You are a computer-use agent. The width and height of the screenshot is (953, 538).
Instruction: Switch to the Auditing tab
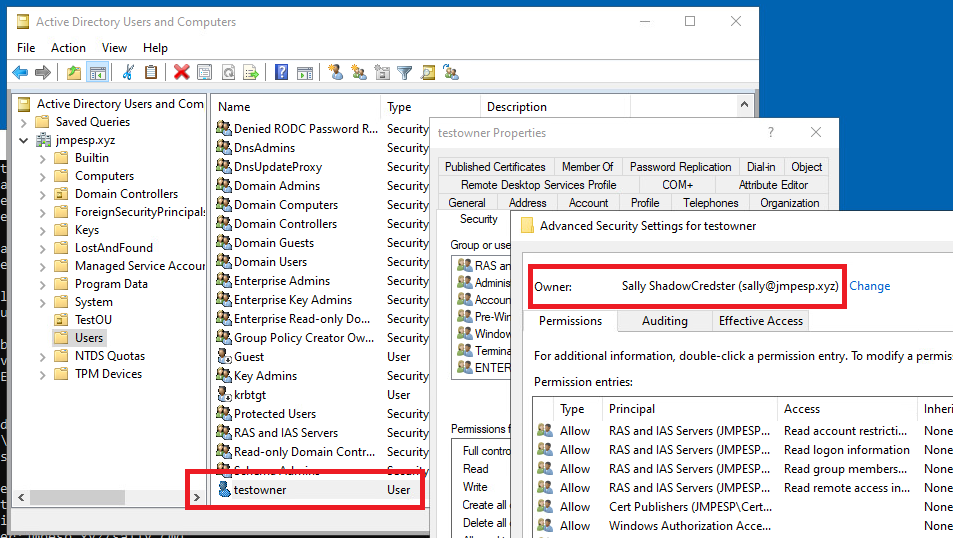pos(665,321)
